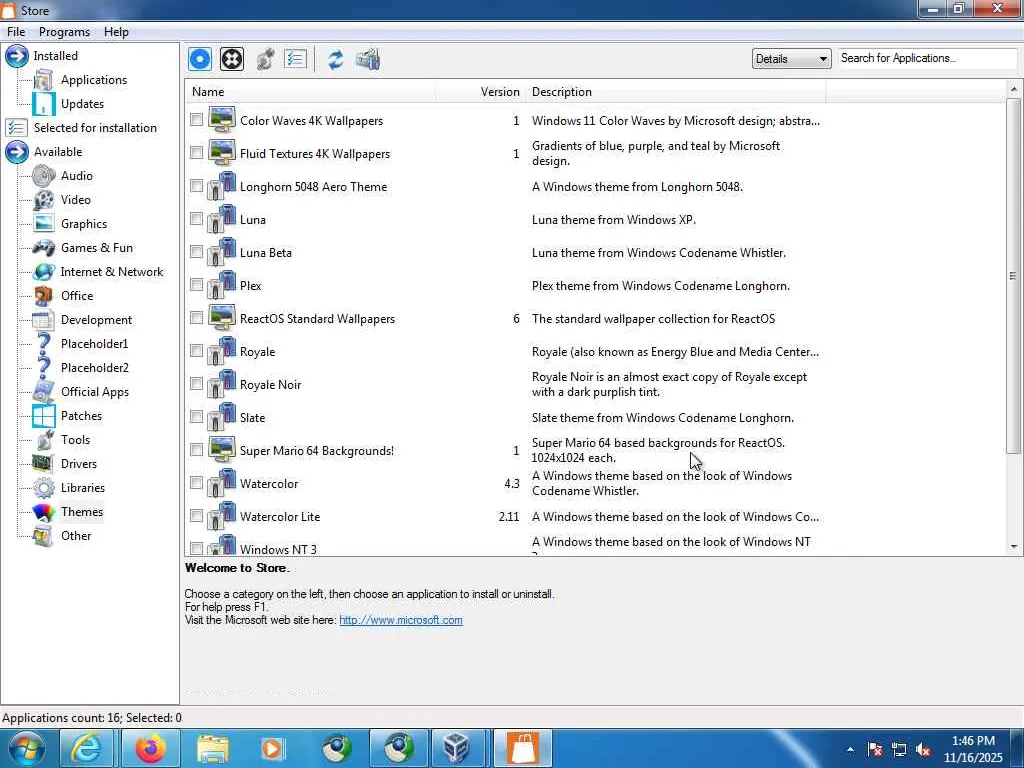Click in the Search for Applications field
Viewport: 1024px width, 768px height.
927,58
